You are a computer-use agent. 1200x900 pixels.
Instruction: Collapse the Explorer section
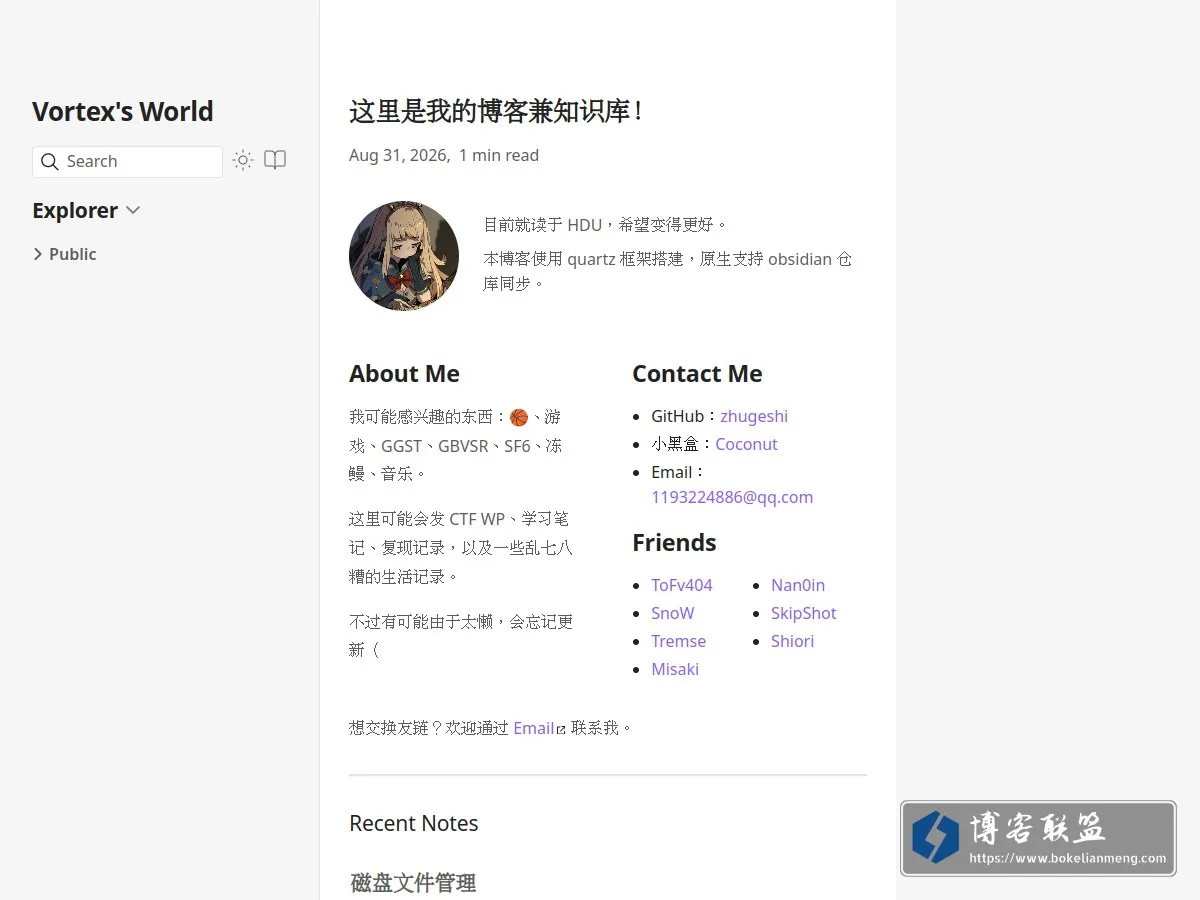tap(86, 210)
